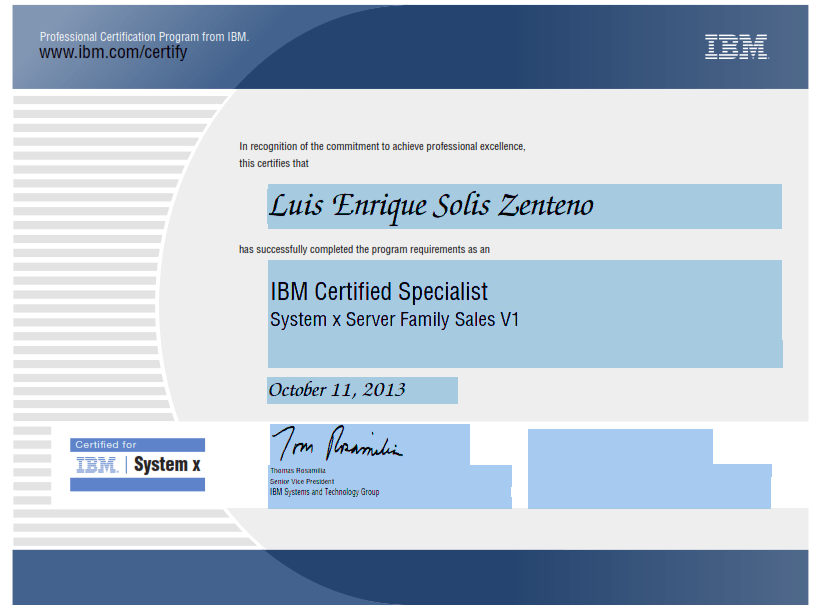Viewport: 825px width, 605px height.
Task: Click the date 'October 11, 2013'
Action: coord(337,390)
